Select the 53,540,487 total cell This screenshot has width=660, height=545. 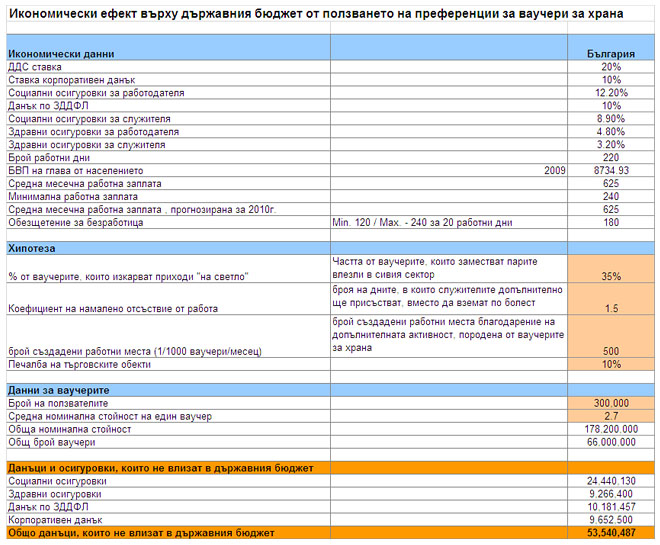point(611,533)
